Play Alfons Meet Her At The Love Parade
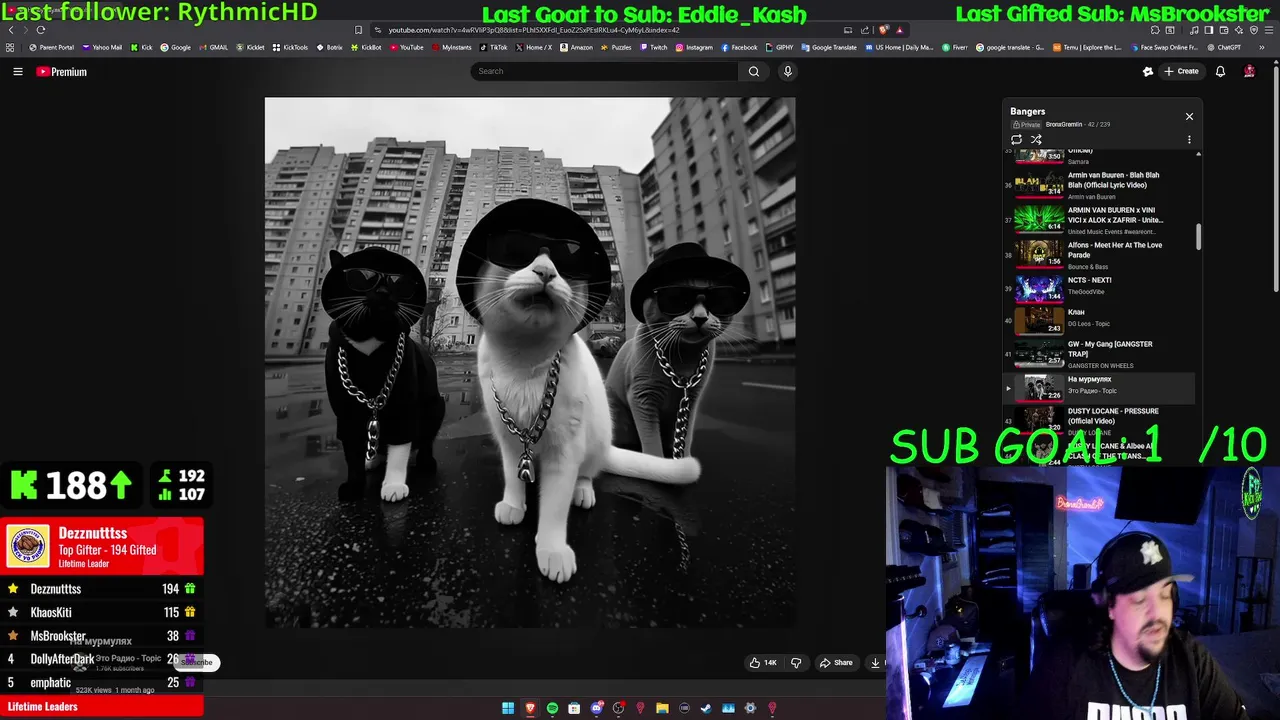1280x720 pixels. (1099, 255)
